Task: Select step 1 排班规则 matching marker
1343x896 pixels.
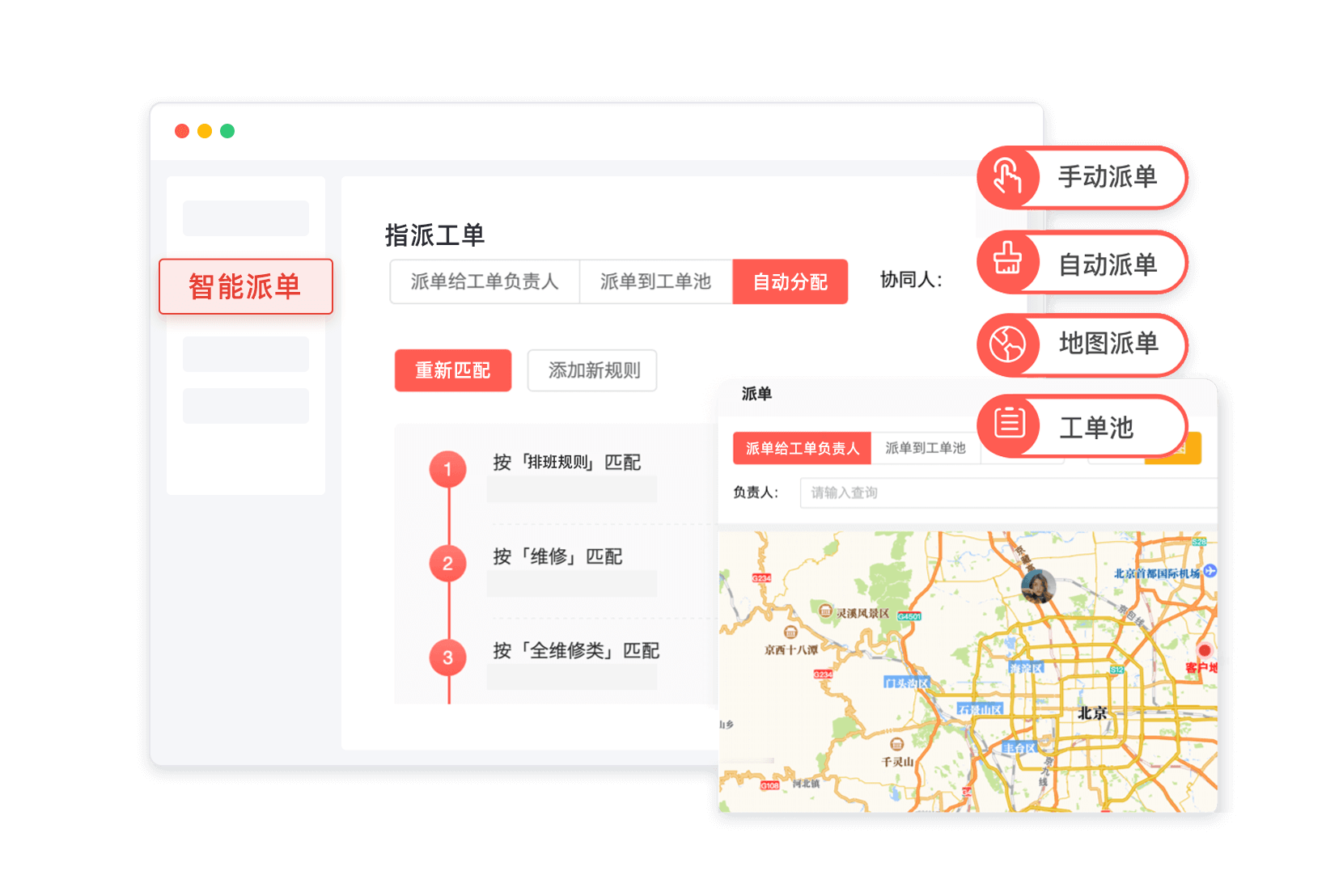Action: (447, 470)
